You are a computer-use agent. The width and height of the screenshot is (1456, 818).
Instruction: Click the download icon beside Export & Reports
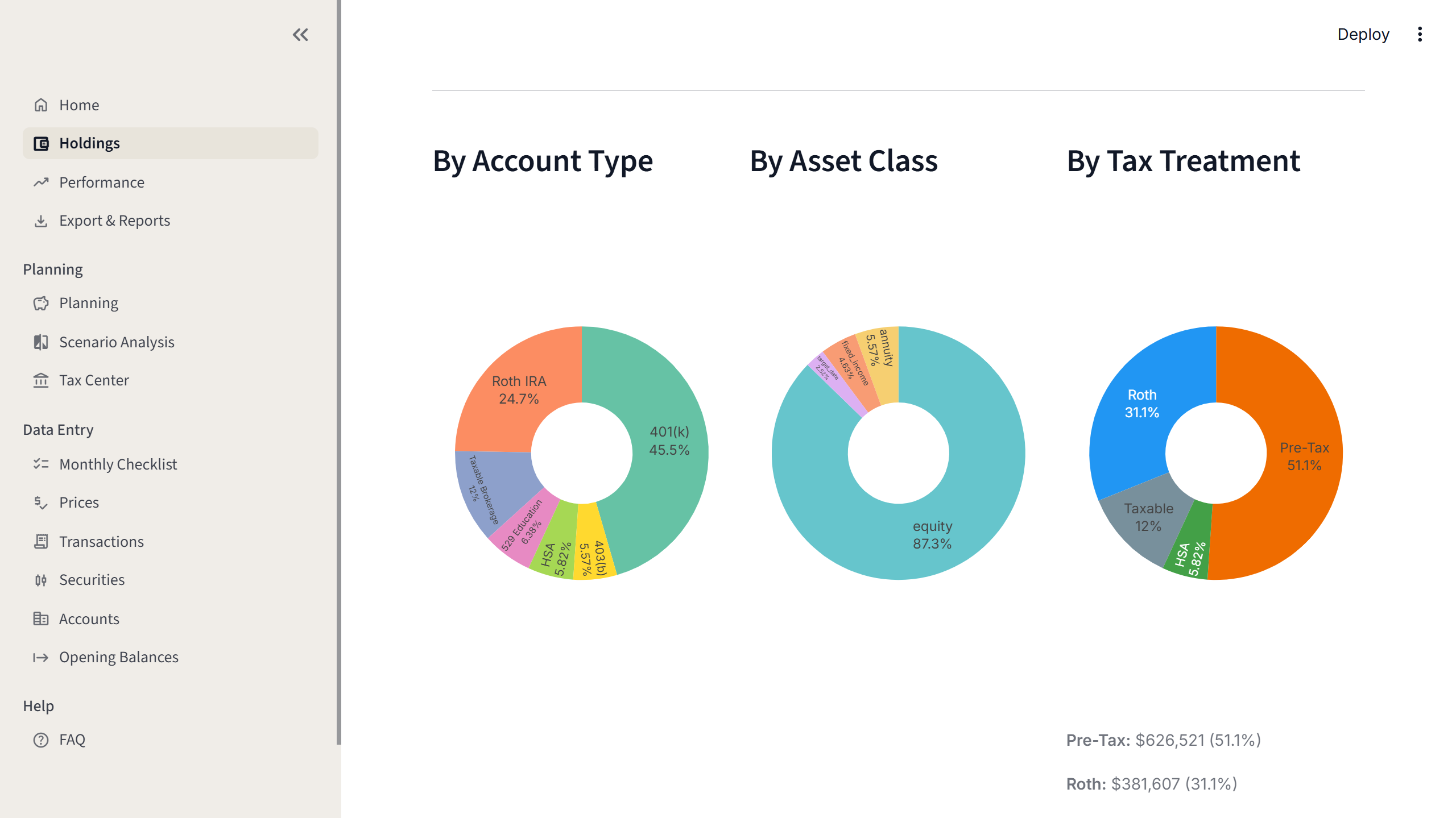click(40, 221)
